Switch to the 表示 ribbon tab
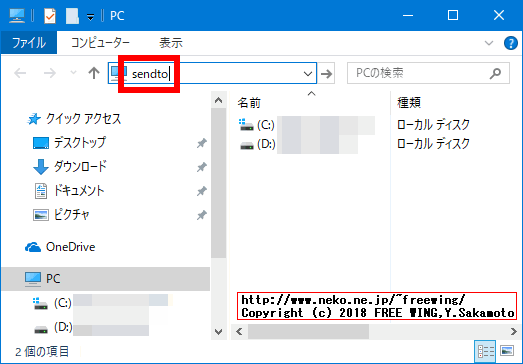The image size is (523, 364). (171, 43)
